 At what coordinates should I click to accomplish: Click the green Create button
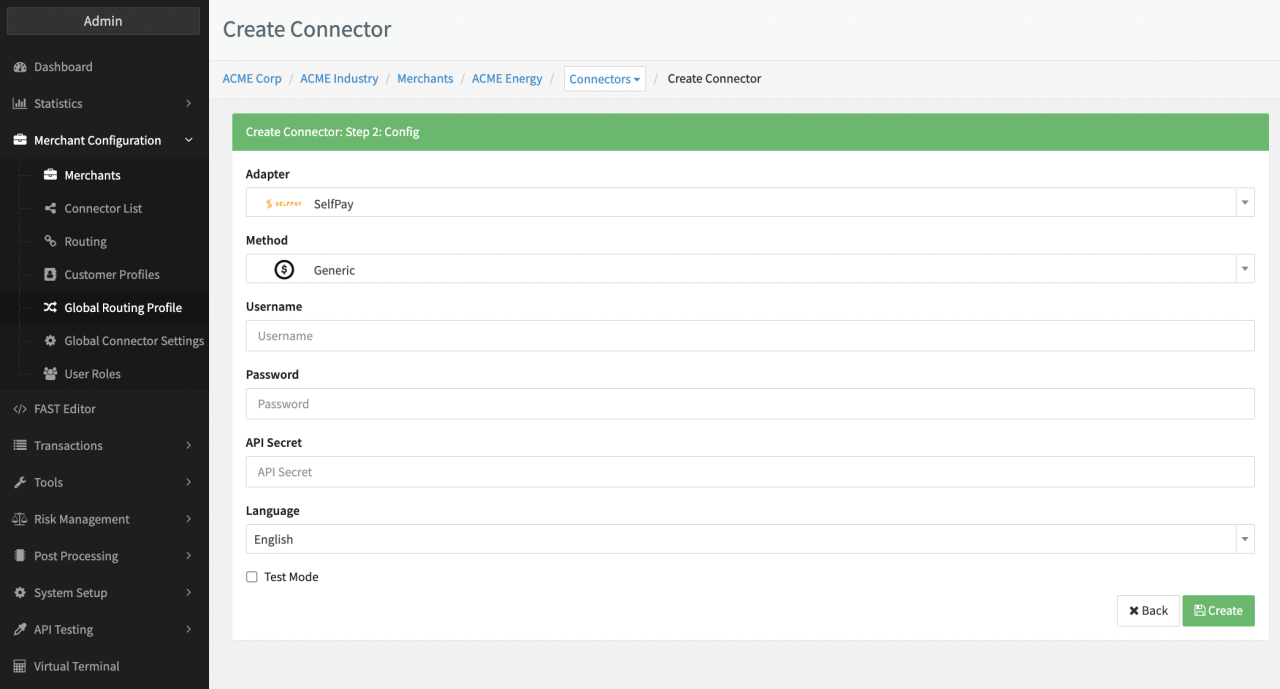coord(1218,611)
